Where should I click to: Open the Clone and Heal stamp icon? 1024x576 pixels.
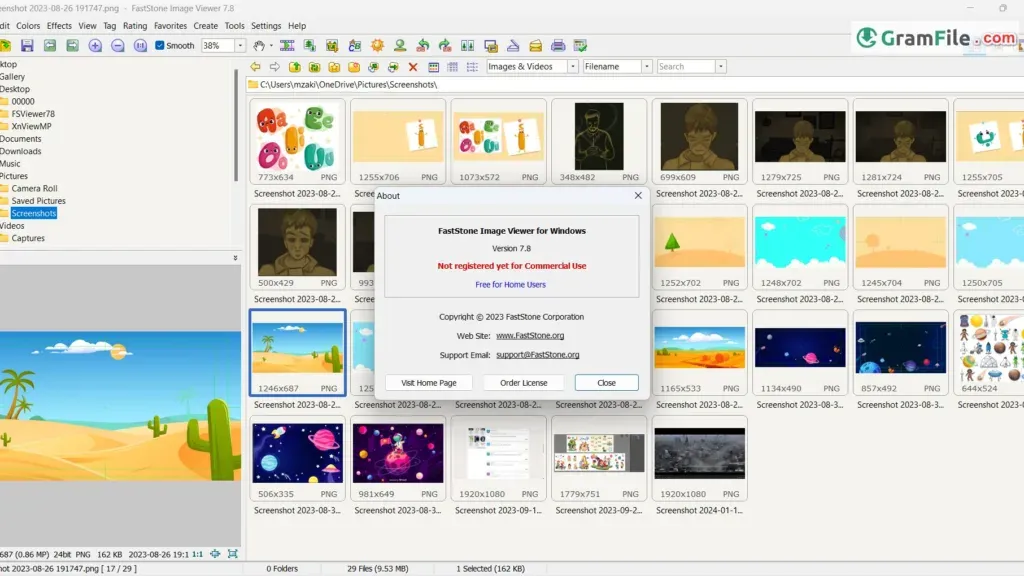point(400,46)
